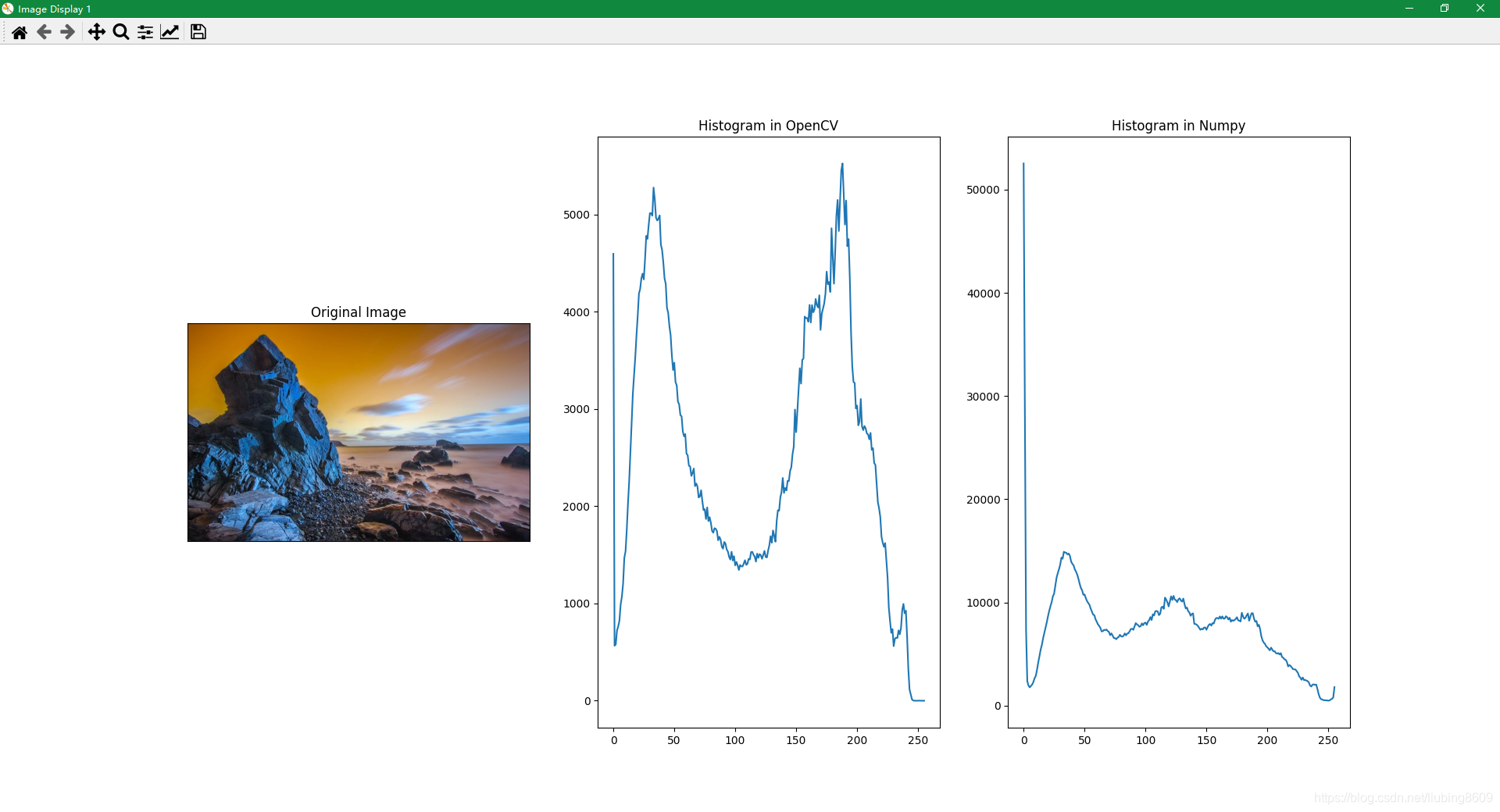Navigate forward to the next plot view
The image size is (1500, 812).
point(67,32)
